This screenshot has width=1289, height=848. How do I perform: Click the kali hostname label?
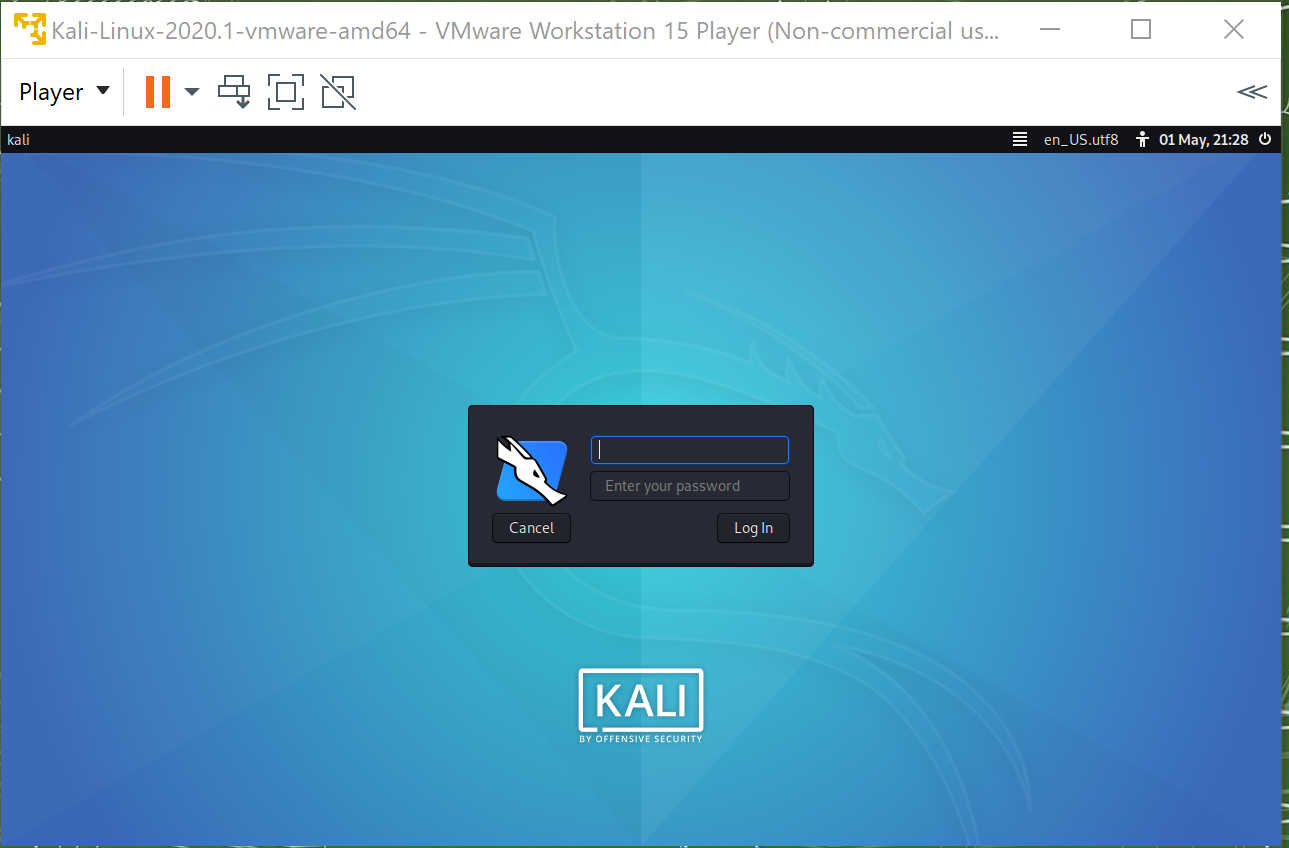coord(18,140)
